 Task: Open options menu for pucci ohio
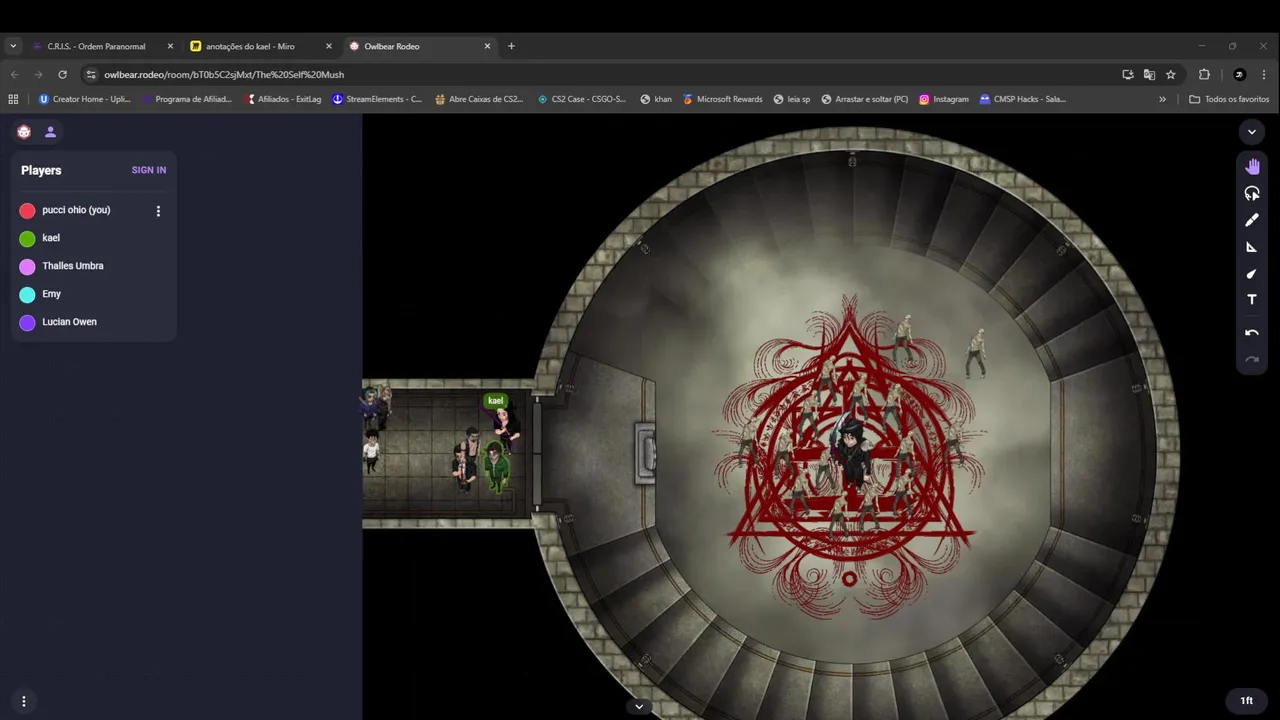point(158,211)
